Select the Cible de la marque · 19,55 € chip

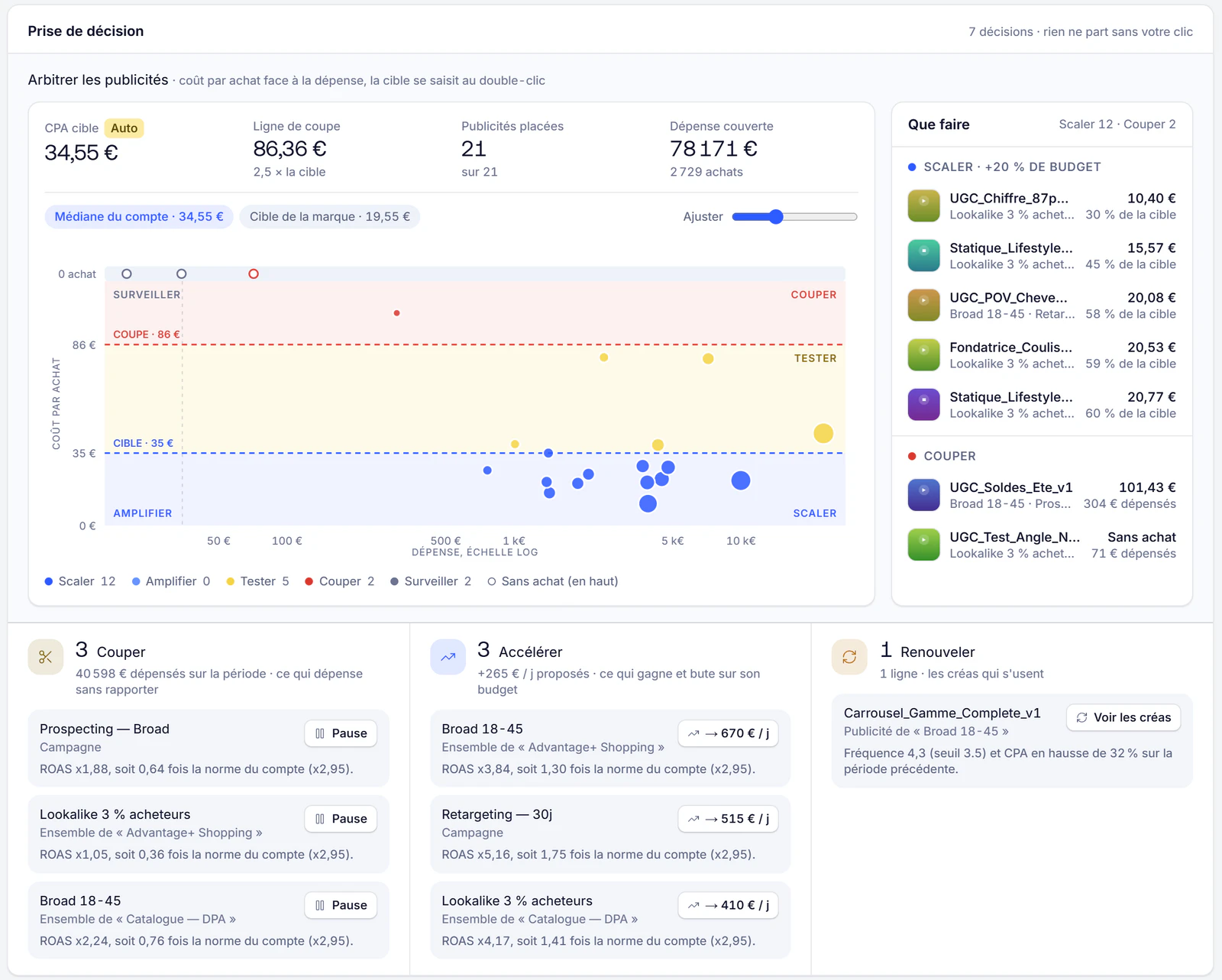point(330,217)
